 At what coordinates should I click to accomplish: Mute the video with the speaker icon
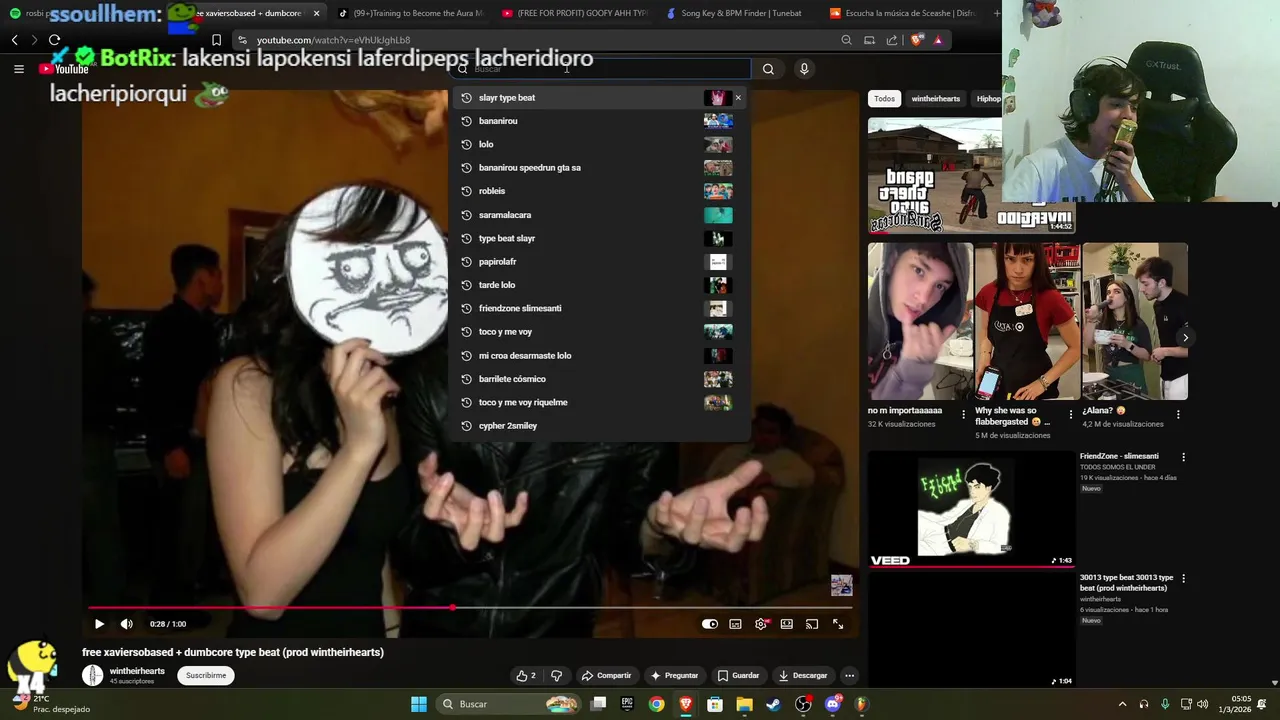point(126,624)
